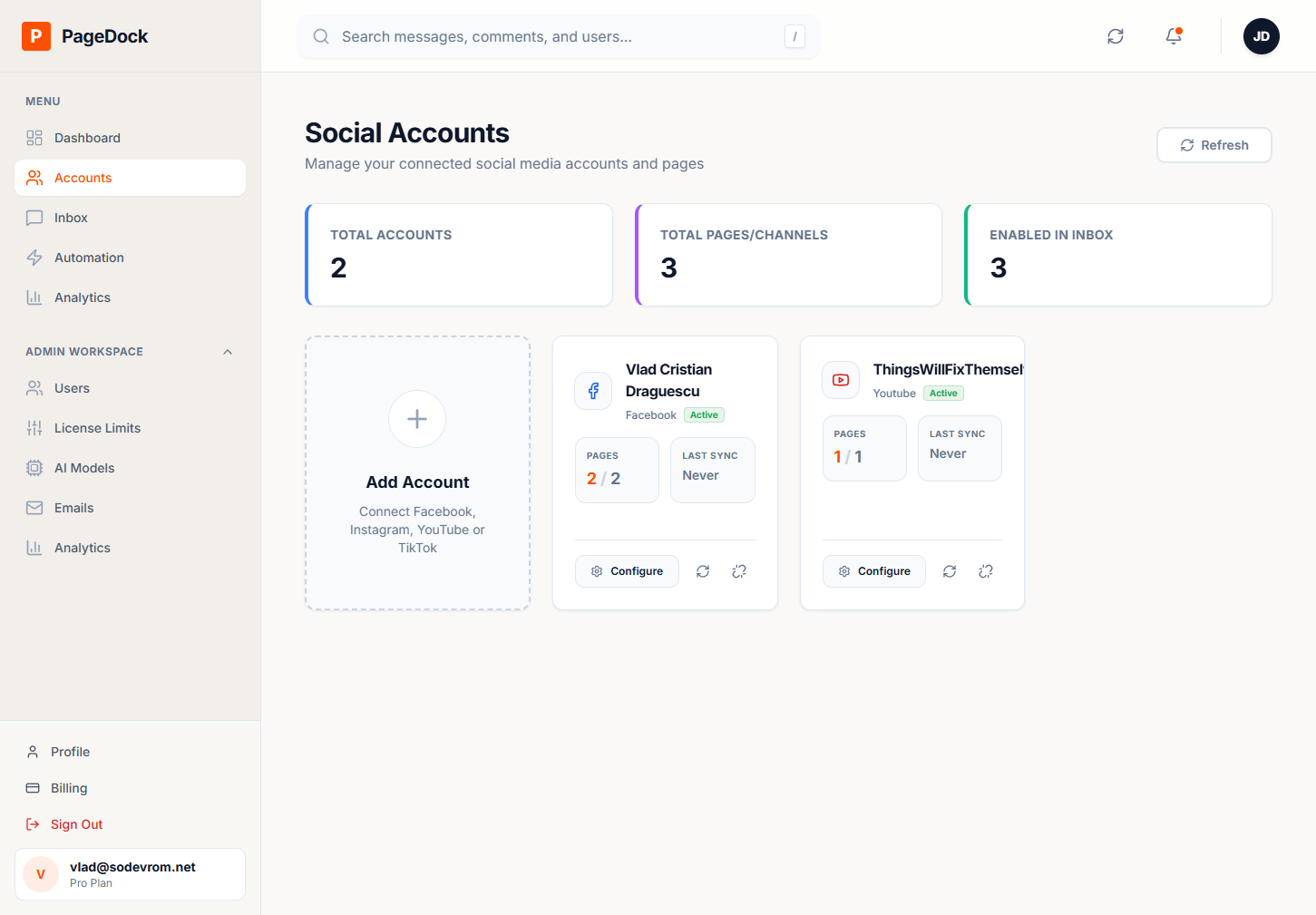Open Analytics under Menu section

(x=130, y=297)
